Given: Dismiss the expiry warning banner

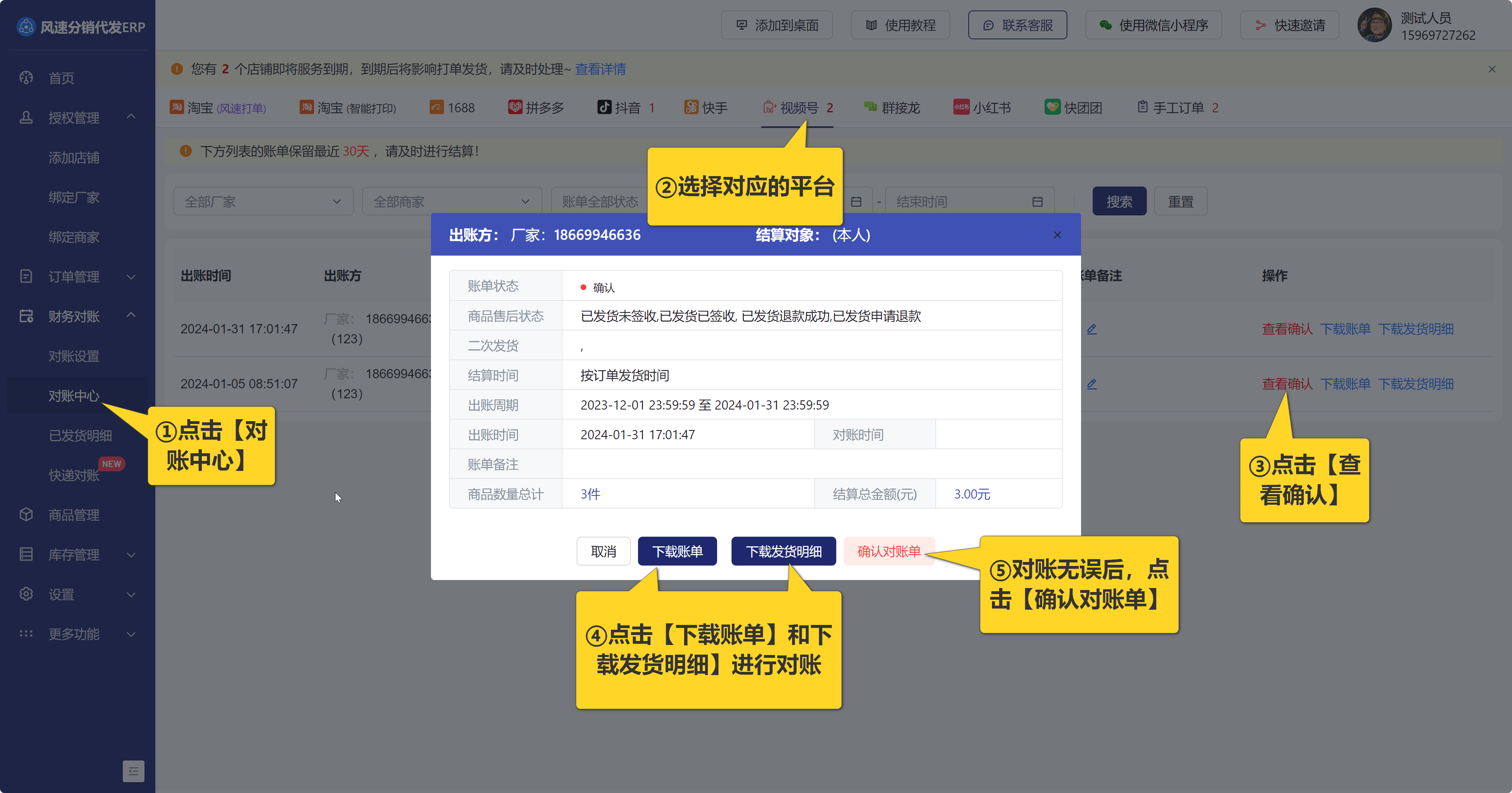Looking at the screenshot, I should pos(1492,69).
